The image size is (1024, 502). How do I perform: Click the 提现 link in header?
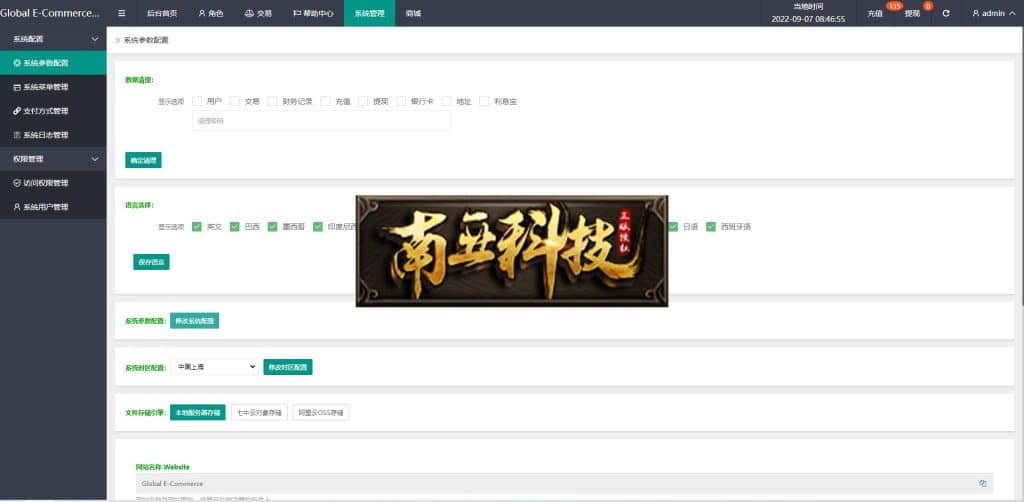912,14
